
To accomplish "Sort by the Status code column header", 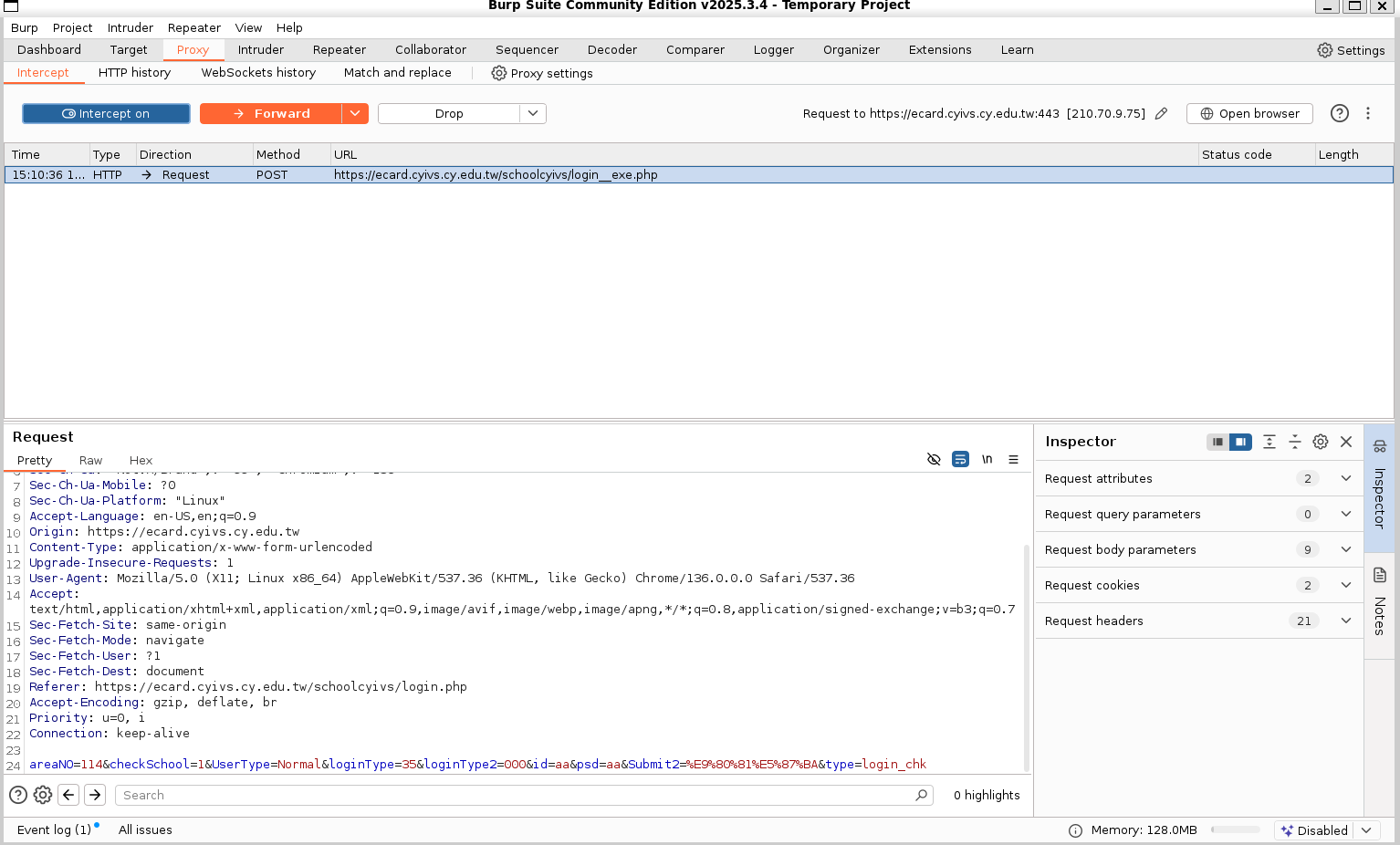I will click(x=1256, y=155).
